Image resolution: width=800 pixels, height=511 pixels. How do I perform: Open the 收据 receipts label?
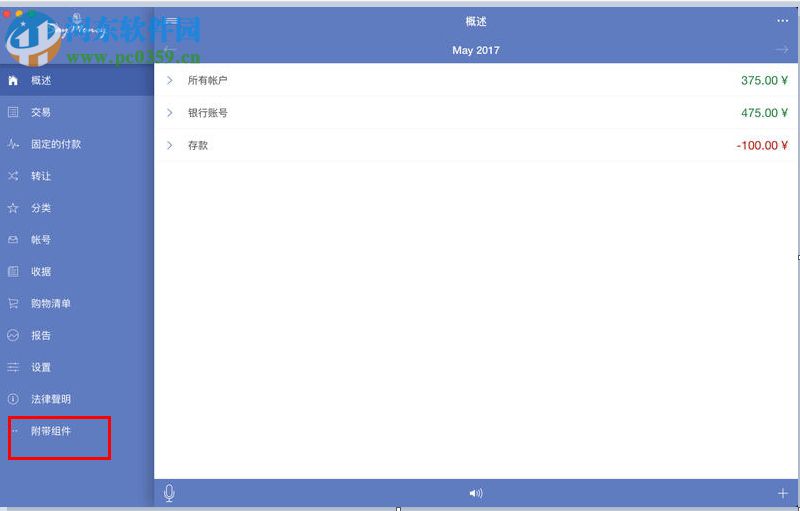pyautogui.click(x=41, y=271)
